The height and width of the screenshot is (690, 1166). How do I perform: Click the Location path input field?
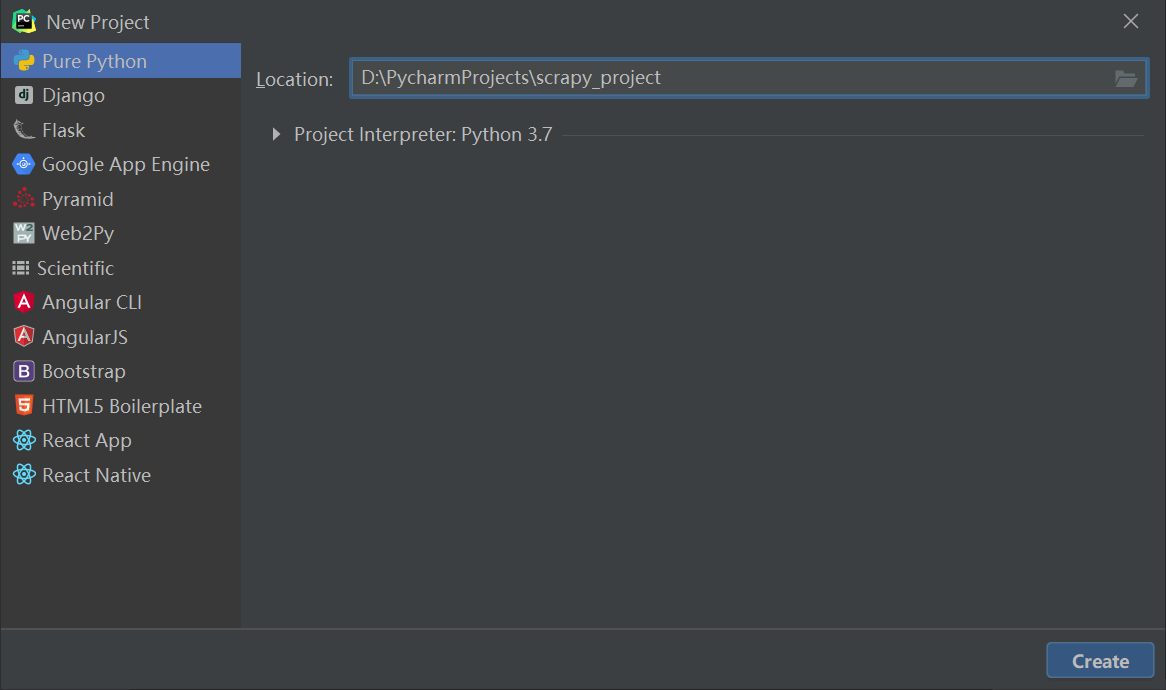(730, 78)
